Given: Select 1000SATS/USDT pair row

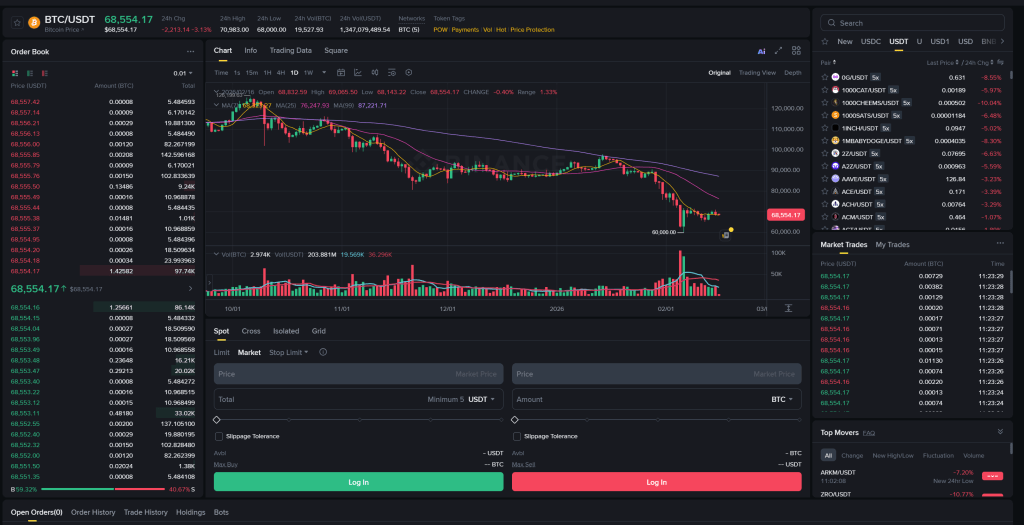Looking at the screenshot, I should 912,116.
